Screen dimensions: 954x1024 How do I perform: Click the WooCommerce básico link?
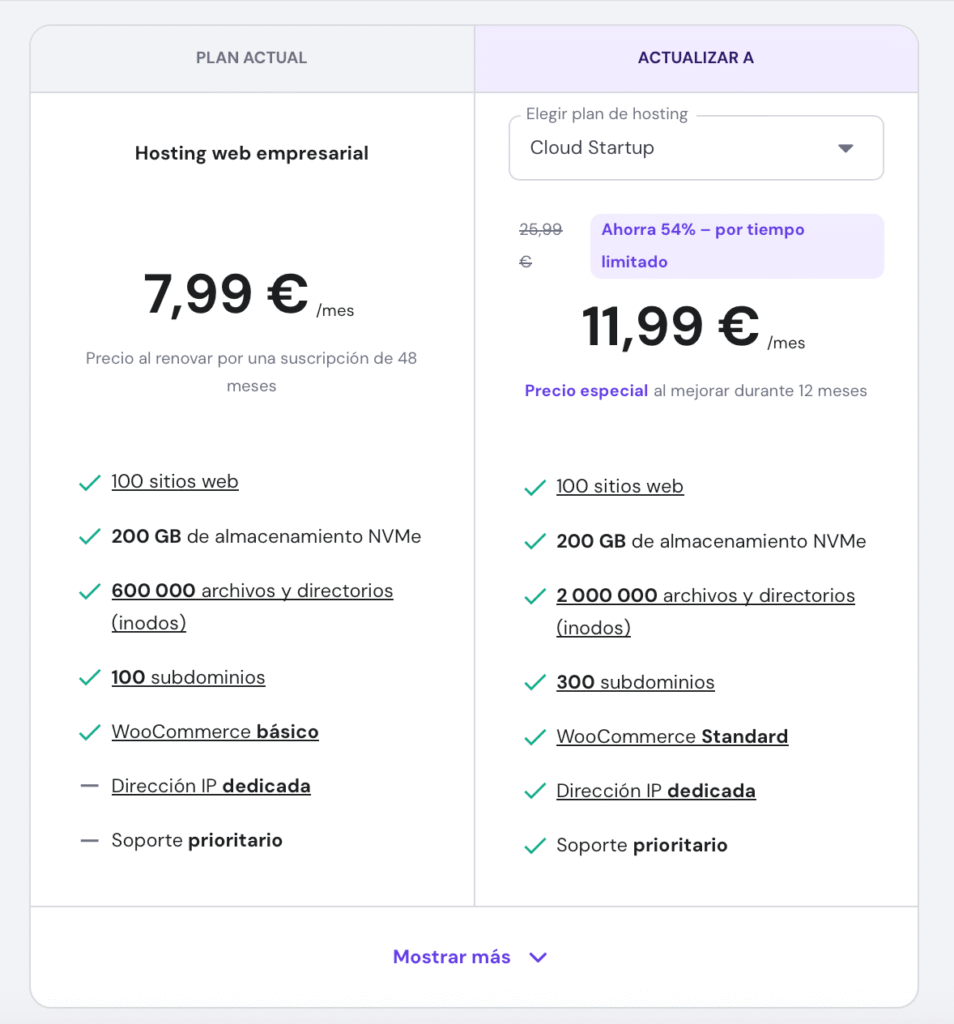click(214, 731)
